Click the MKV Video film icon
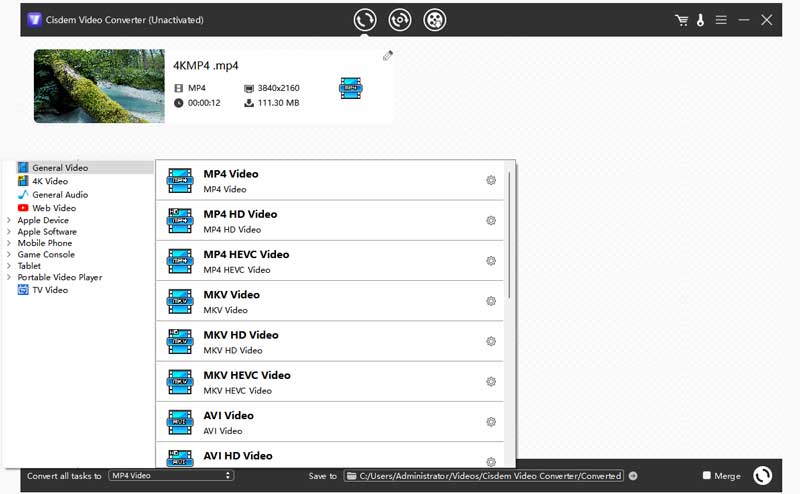 point(180,302)
